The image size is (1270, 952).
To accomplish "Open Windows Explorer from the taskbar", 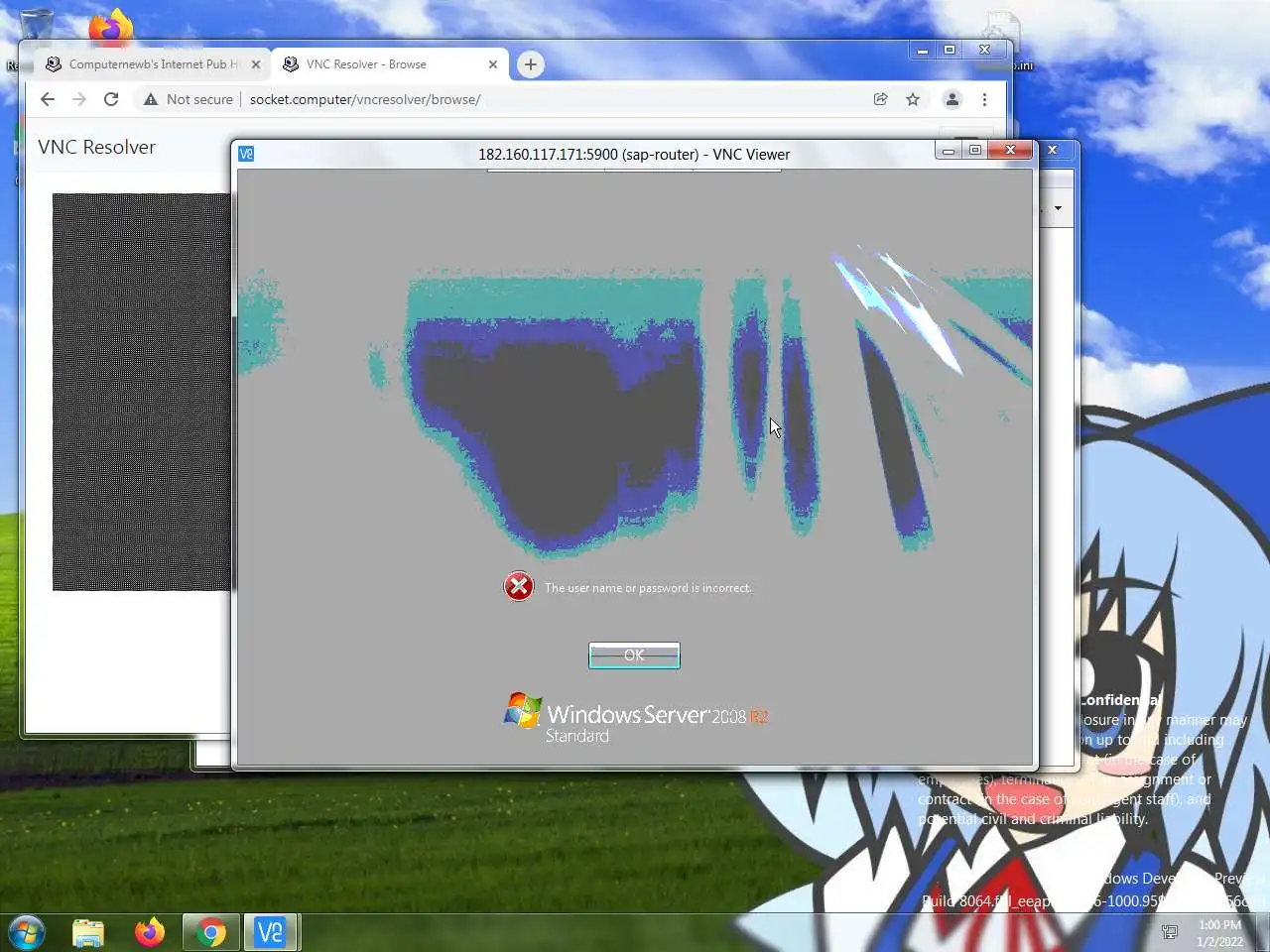I will pyautogui.click(x=88, y=932).
